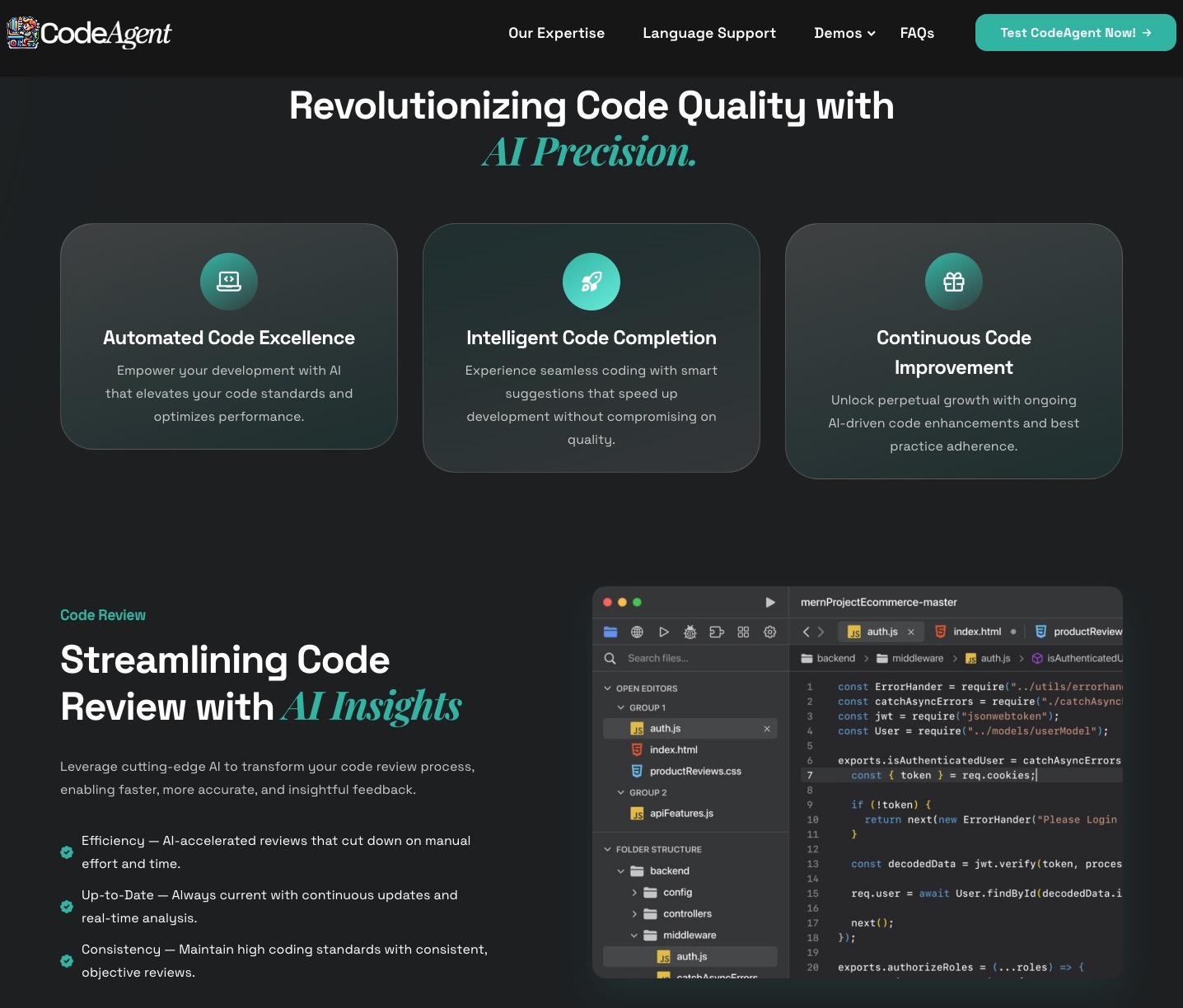Click the magnifier icon beside Search files
The height and width of the screenshot is (1008, 1183).
pyautogui.click(x=610, y=658)
